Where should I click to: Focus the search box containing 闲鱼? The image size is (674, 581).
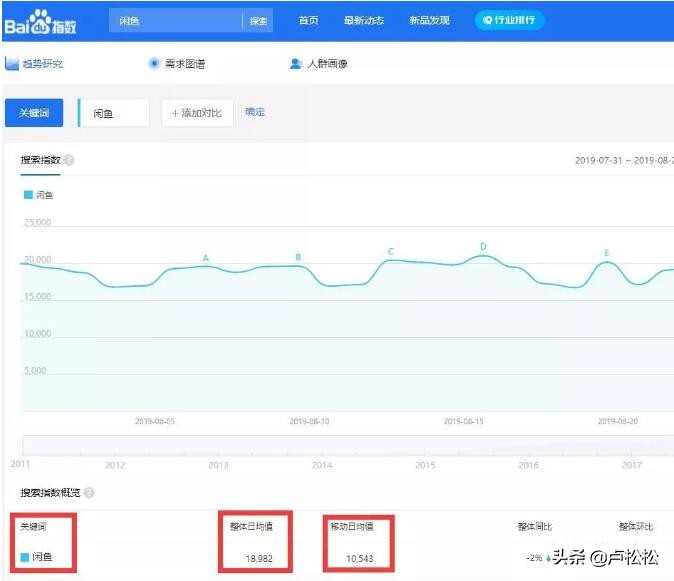175,20
